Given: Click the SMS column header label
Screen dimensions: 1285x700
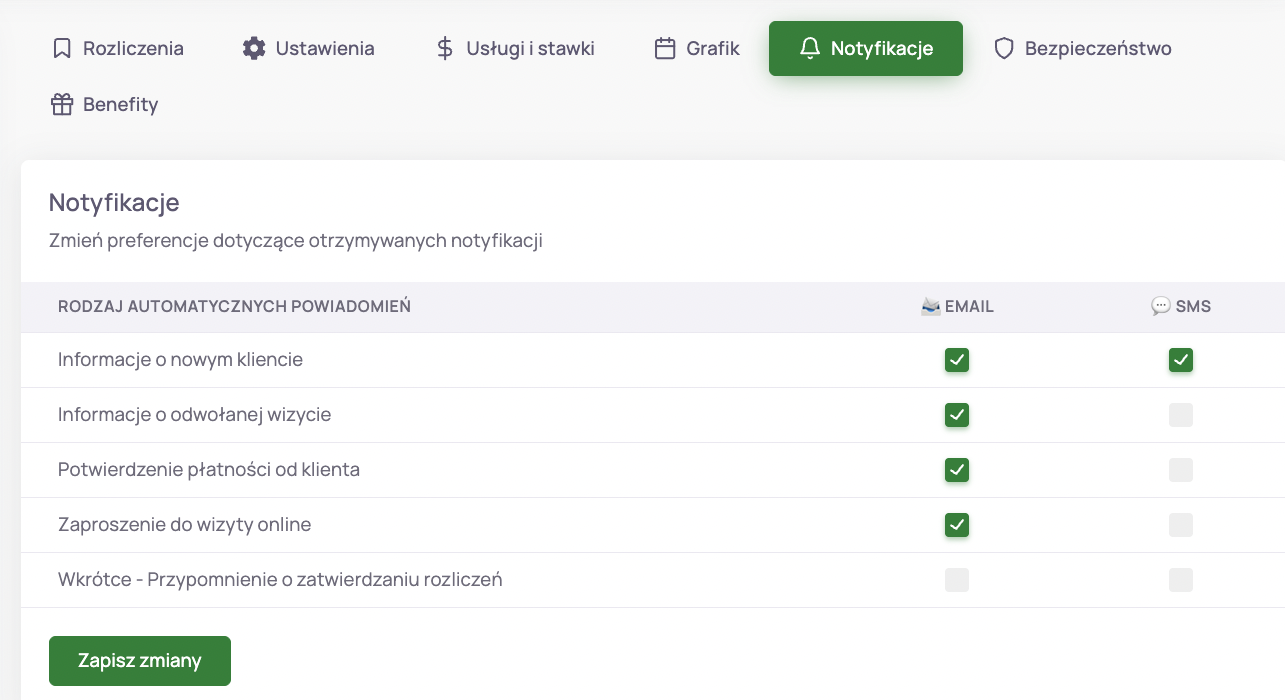Looking at the screenshot, I should click(x=1193, y=307).
